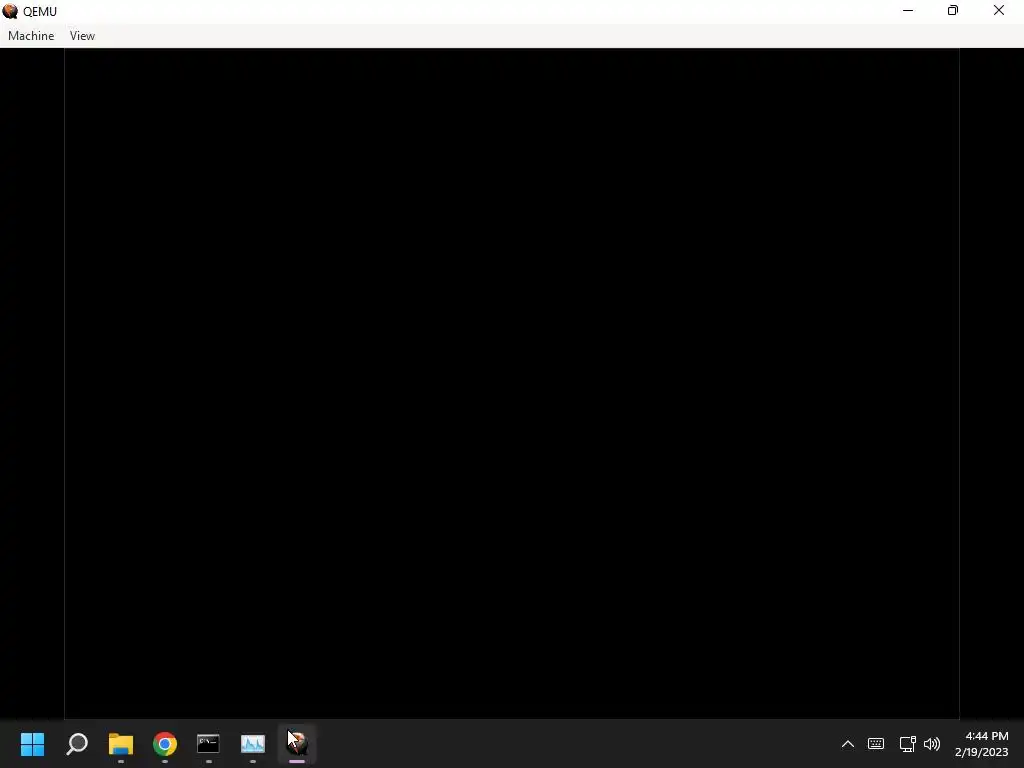Select the QEMU icon in the taskbar
This screenshot has height=768, width=1024.
coord(297,744)
